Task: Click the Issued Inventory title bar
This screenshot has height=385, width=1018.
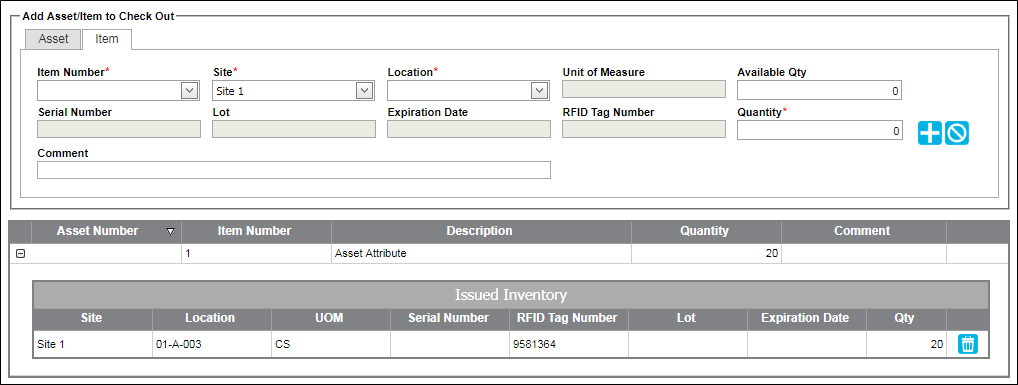Action: click(511, 295)
